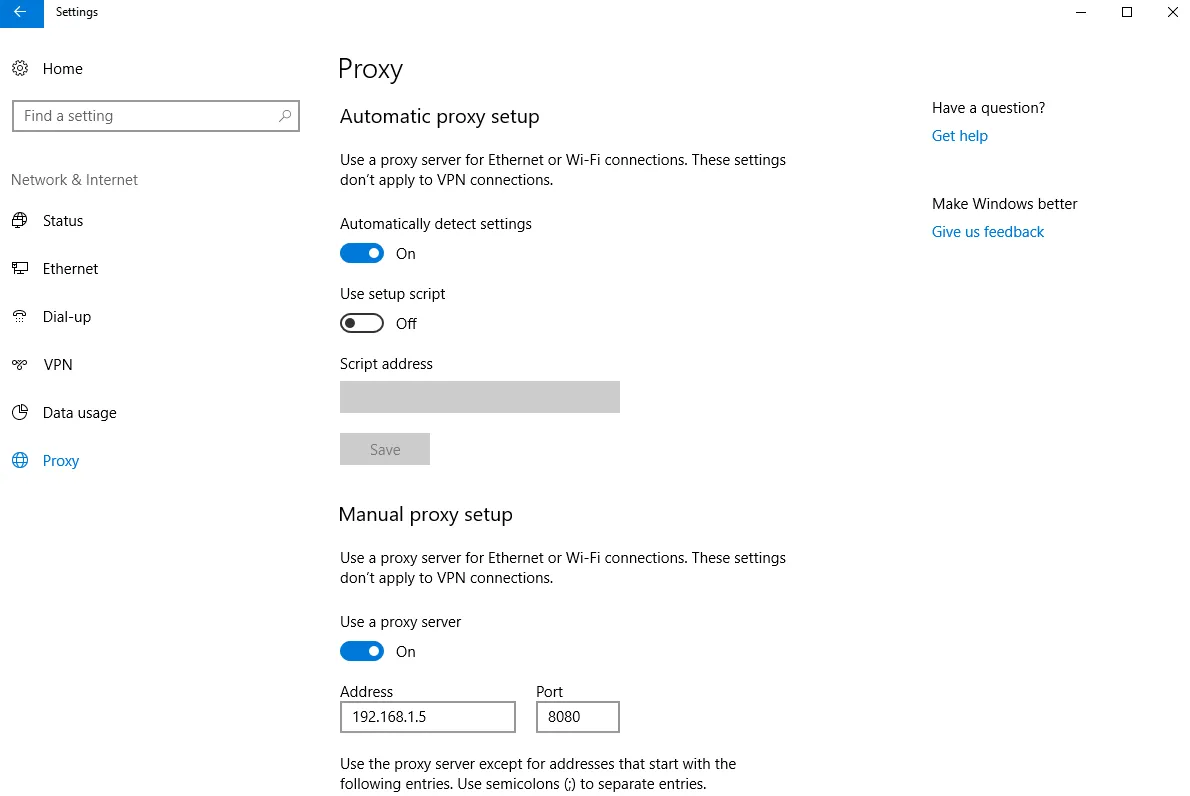Click the Dial-up icon in sidebar

coord(20,317)
